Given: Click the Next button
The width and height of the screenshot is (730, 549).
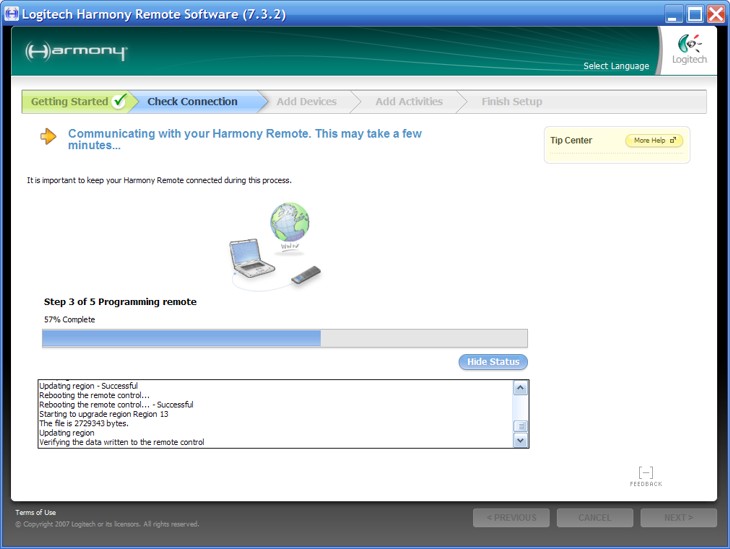Looking at the screenshot, I should click(x=678, y=518).
